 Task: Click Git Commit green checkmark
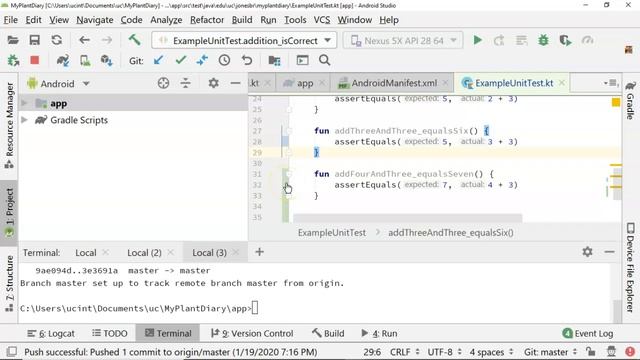pyautogui.click(x=181, y=60)
